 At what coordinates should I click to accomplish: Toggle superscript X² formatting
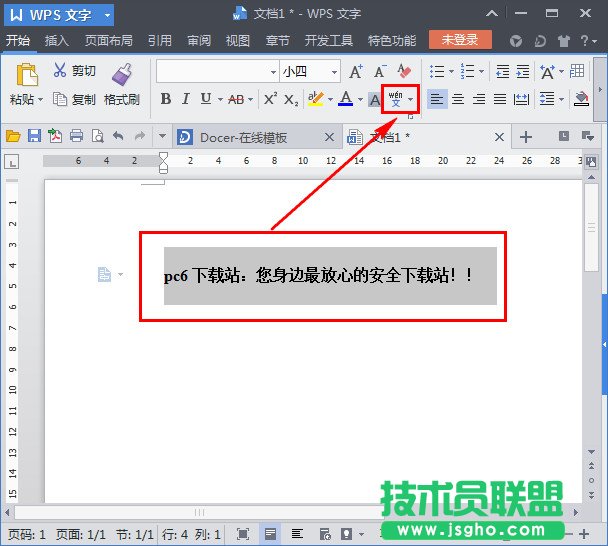click(270, 98)
